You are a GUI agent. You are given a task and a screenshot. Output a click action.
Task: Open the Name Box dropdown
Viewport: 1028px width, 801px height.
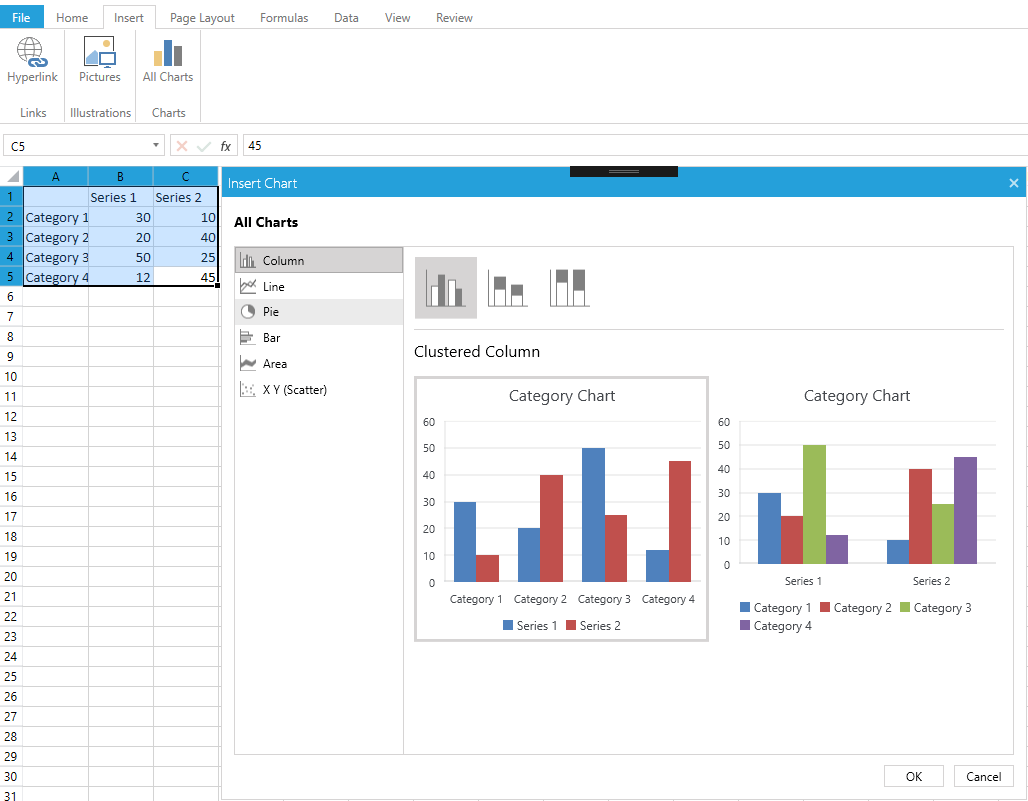(155, 145)
